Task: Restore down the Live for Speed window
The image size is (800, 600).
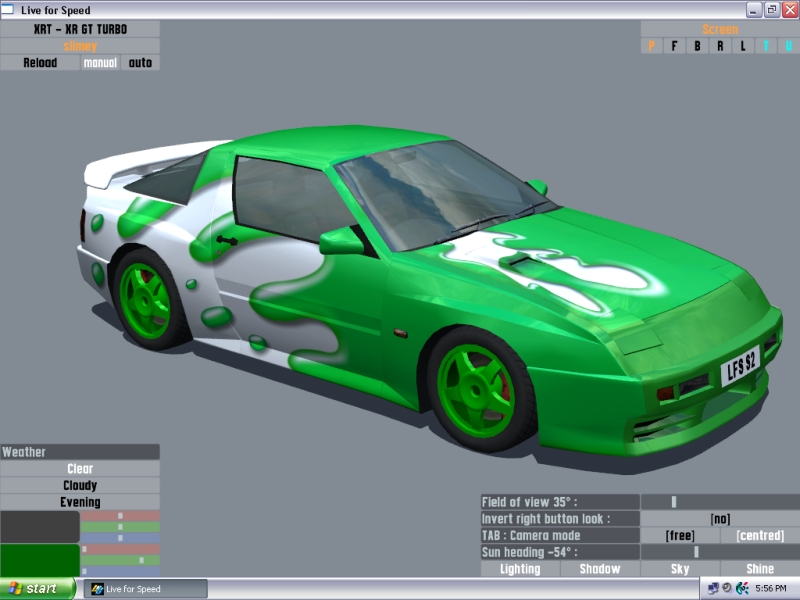Action: click(772, 9)
